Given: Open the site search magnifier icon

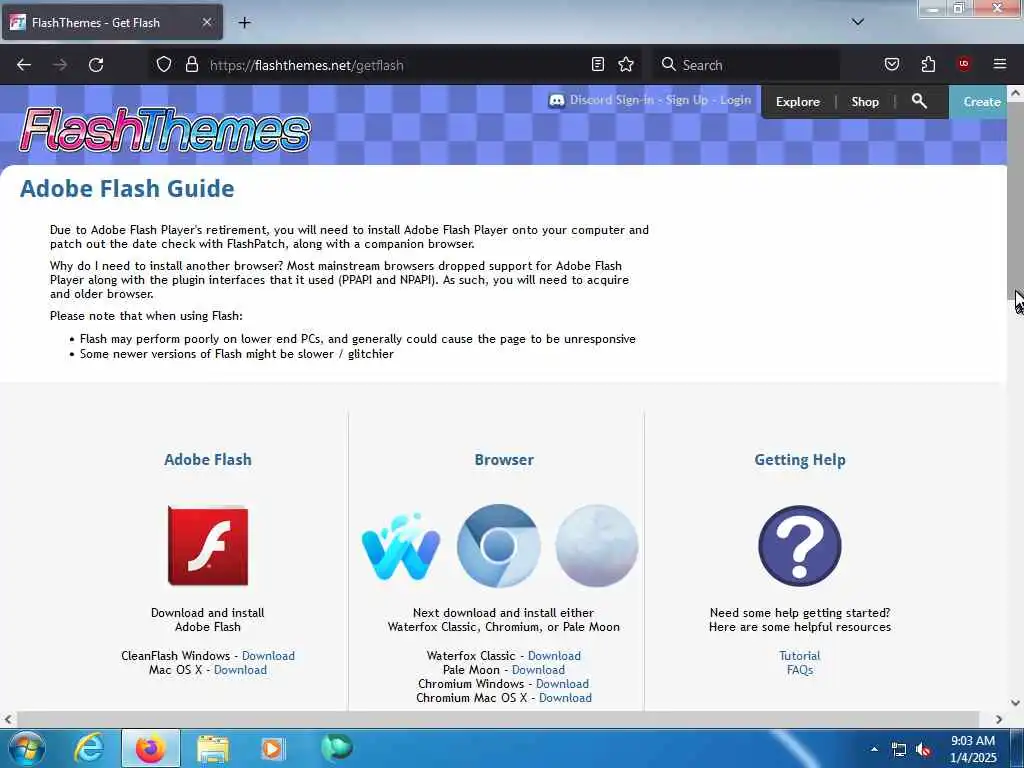Looking at the screenshot, I should pyautogui.click(x=919, y=101).
